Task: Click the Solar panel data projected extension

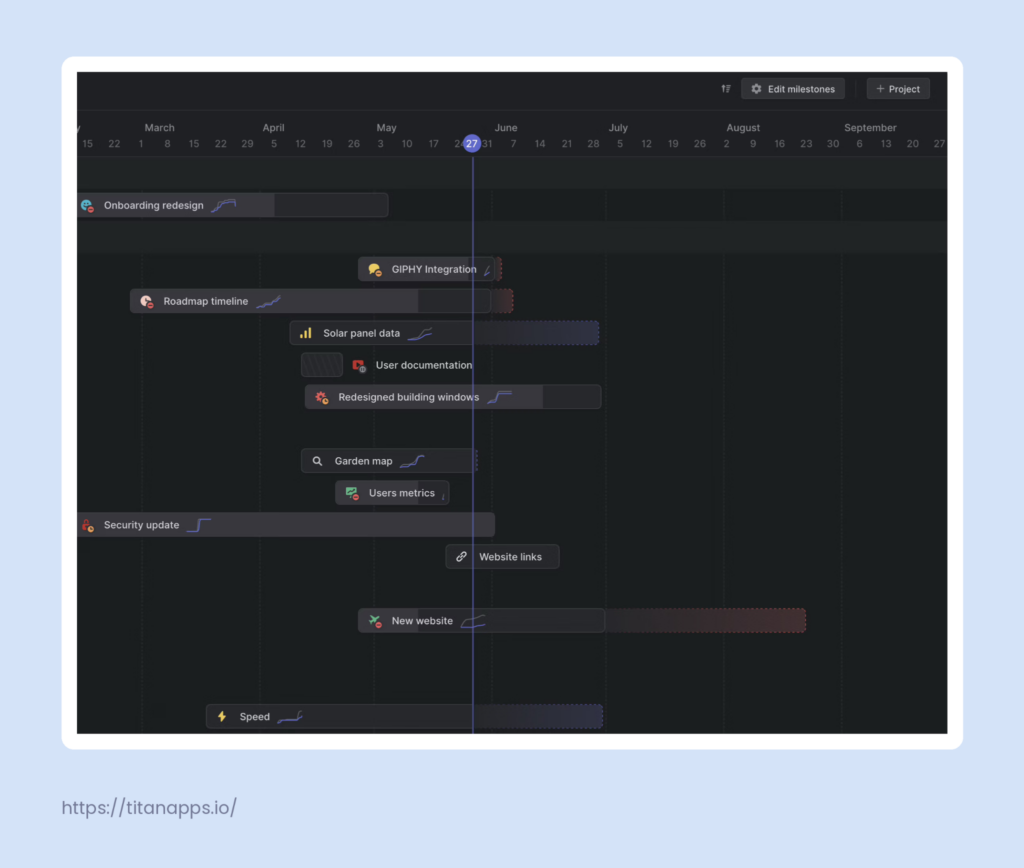Action: coord(536,333)
